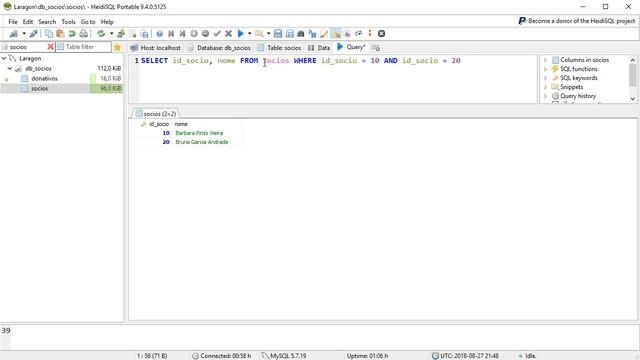Switch to the Table: socios tab

pyautogui.click(x=279, y=48)
